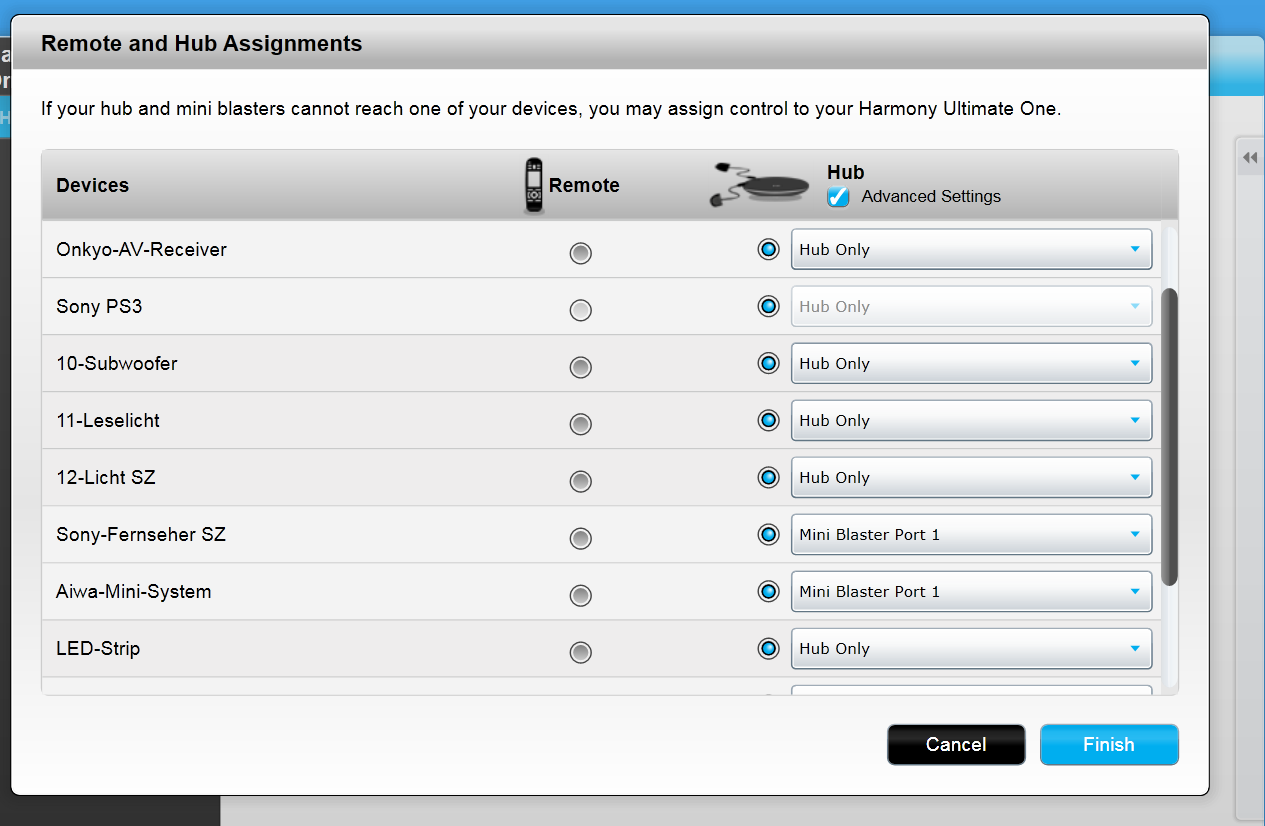
Task: Click the remote control icon in header
Action: 534,185
